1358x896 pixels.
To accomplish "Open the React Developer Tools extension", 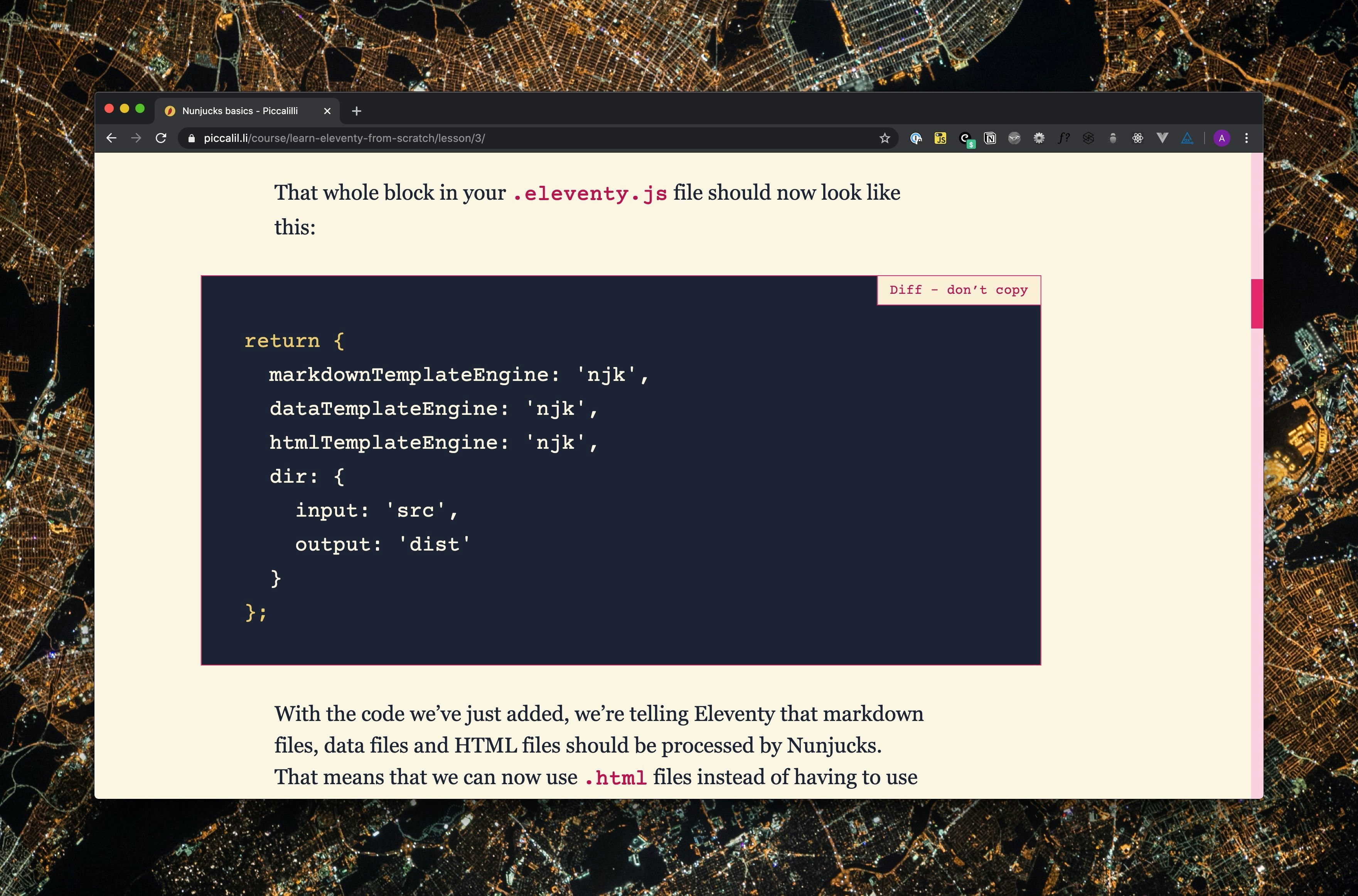I will [1137, 138].
